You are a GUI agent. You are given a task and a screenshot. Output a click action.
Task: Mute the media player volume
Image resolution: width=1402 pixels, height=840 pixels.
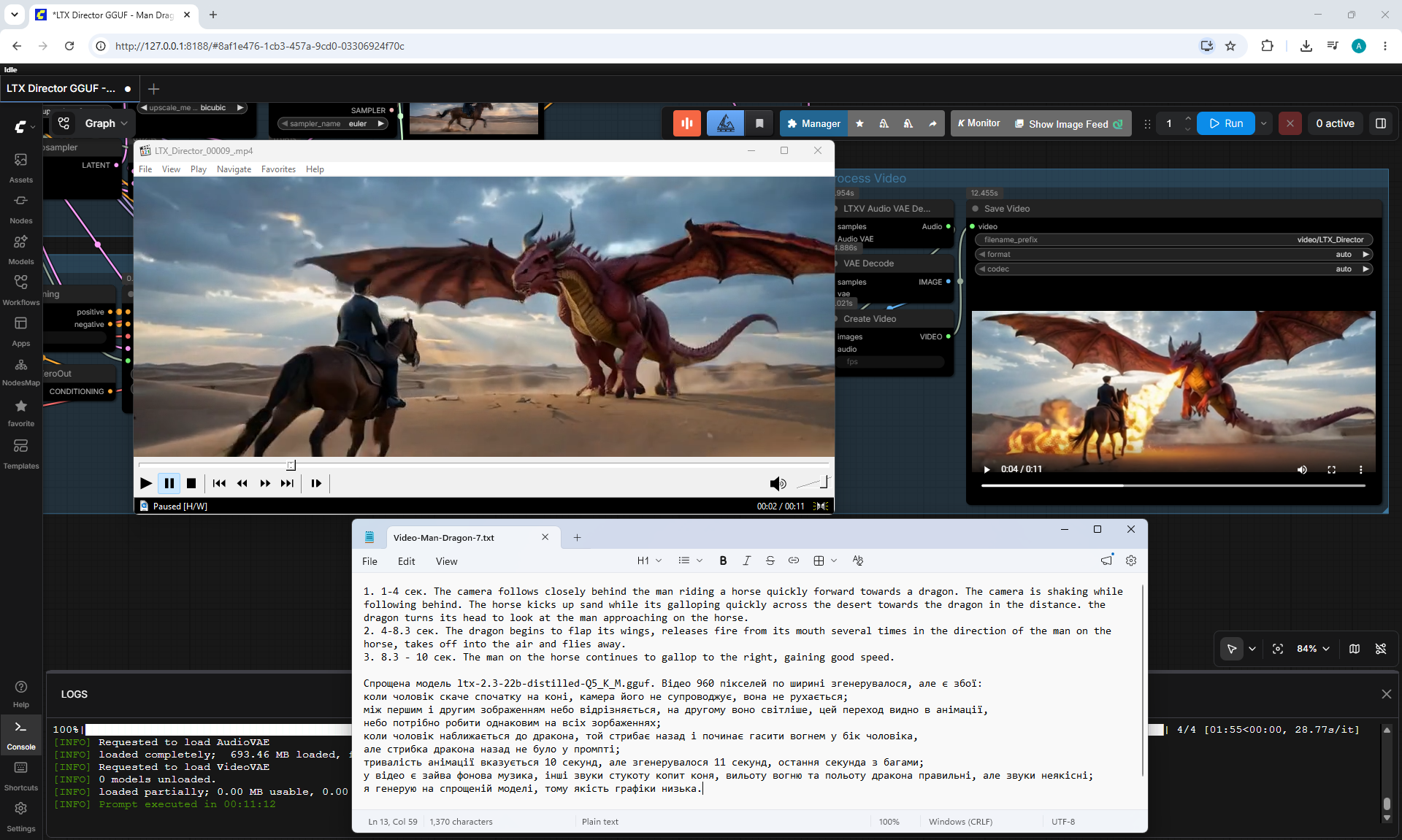[778, 483]
